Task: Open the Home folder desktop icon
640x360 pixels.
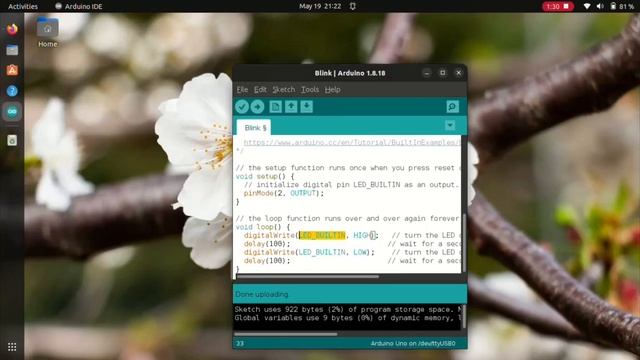Action: pyautogui.click(x=47, y=33)
